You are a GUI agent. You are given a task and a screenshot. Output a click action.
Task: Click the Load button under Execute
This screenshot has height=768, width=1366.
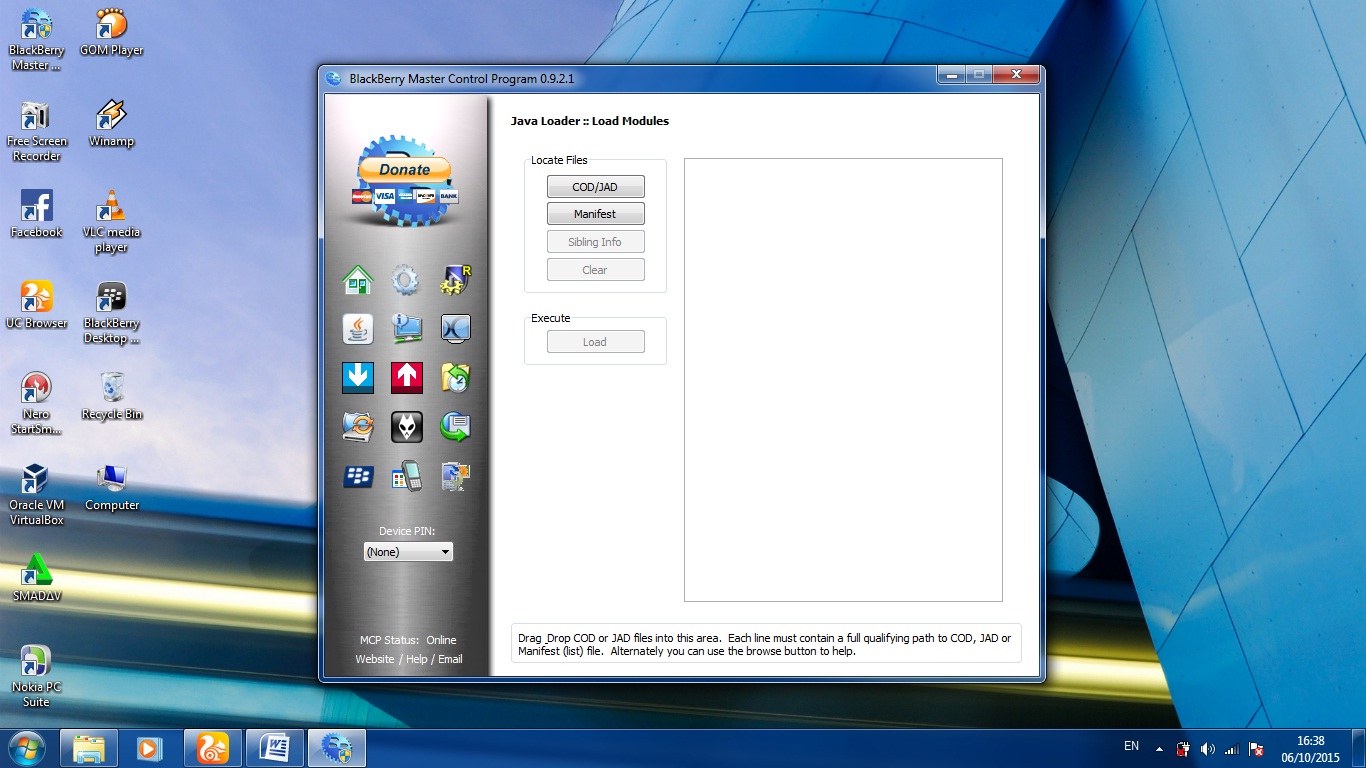(595, 342)
